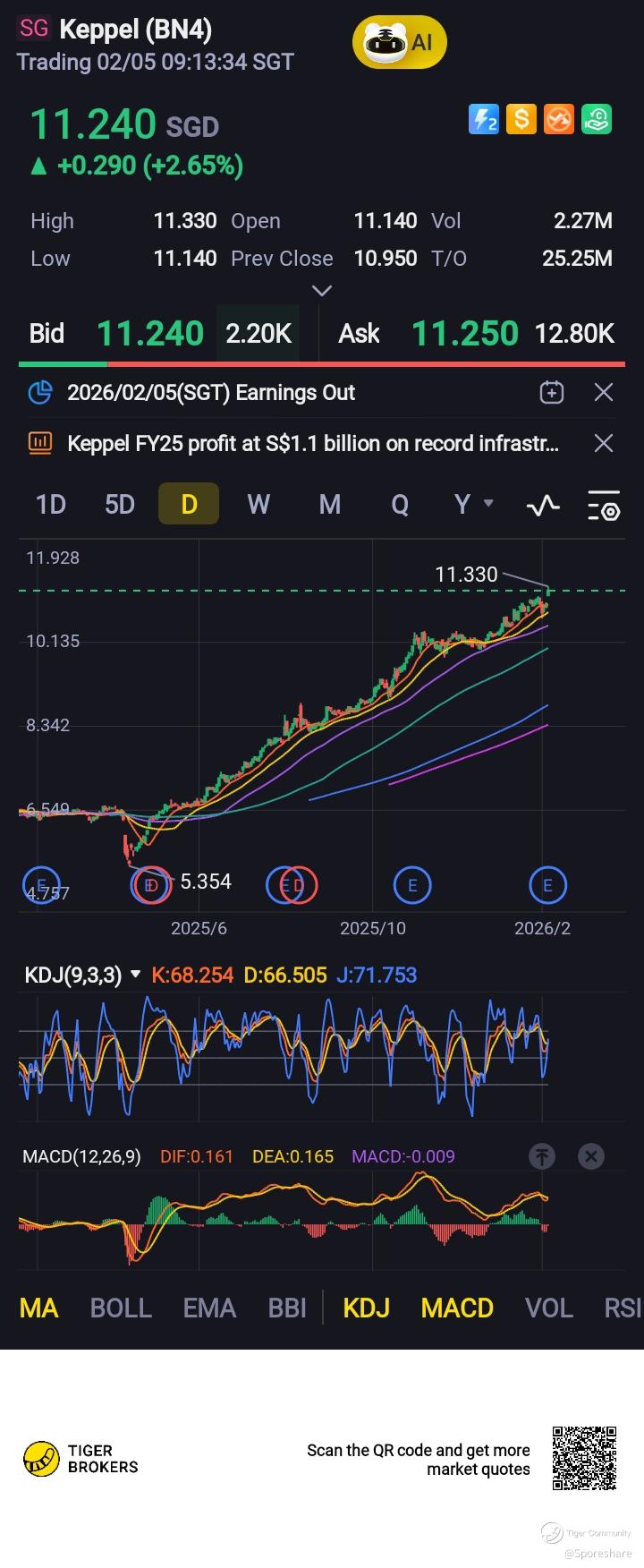
Task: Tap the news presentation icon beside headline
Action: (x=40, y=442)
